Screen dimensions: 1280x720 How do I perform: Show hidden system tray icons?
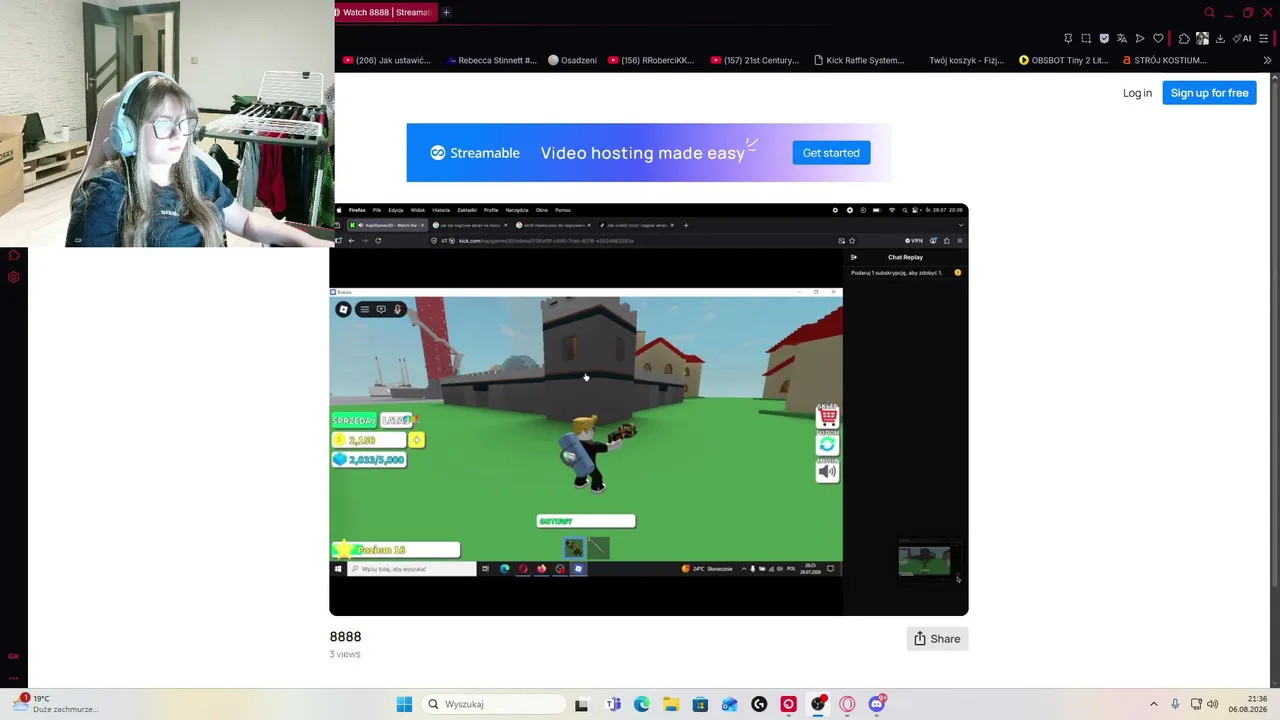[1153, 704]
